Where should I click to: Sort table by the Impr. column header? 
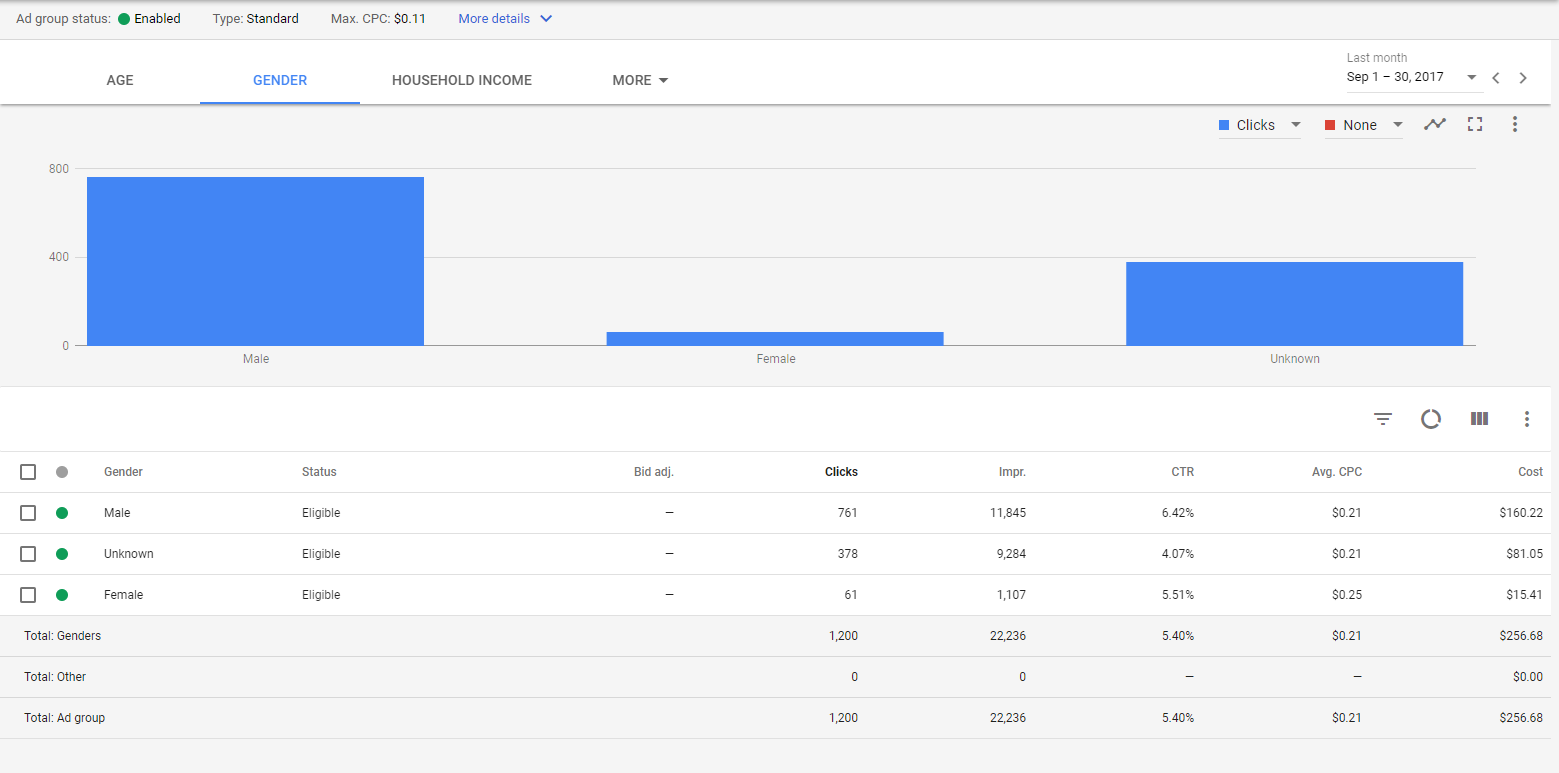(x=1013, y=472)
